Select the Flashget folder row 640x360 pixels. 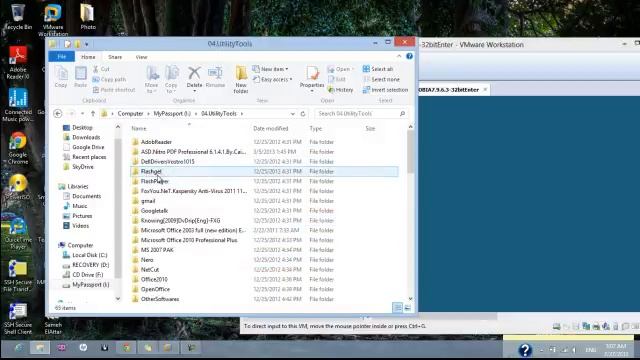point(264,171)
